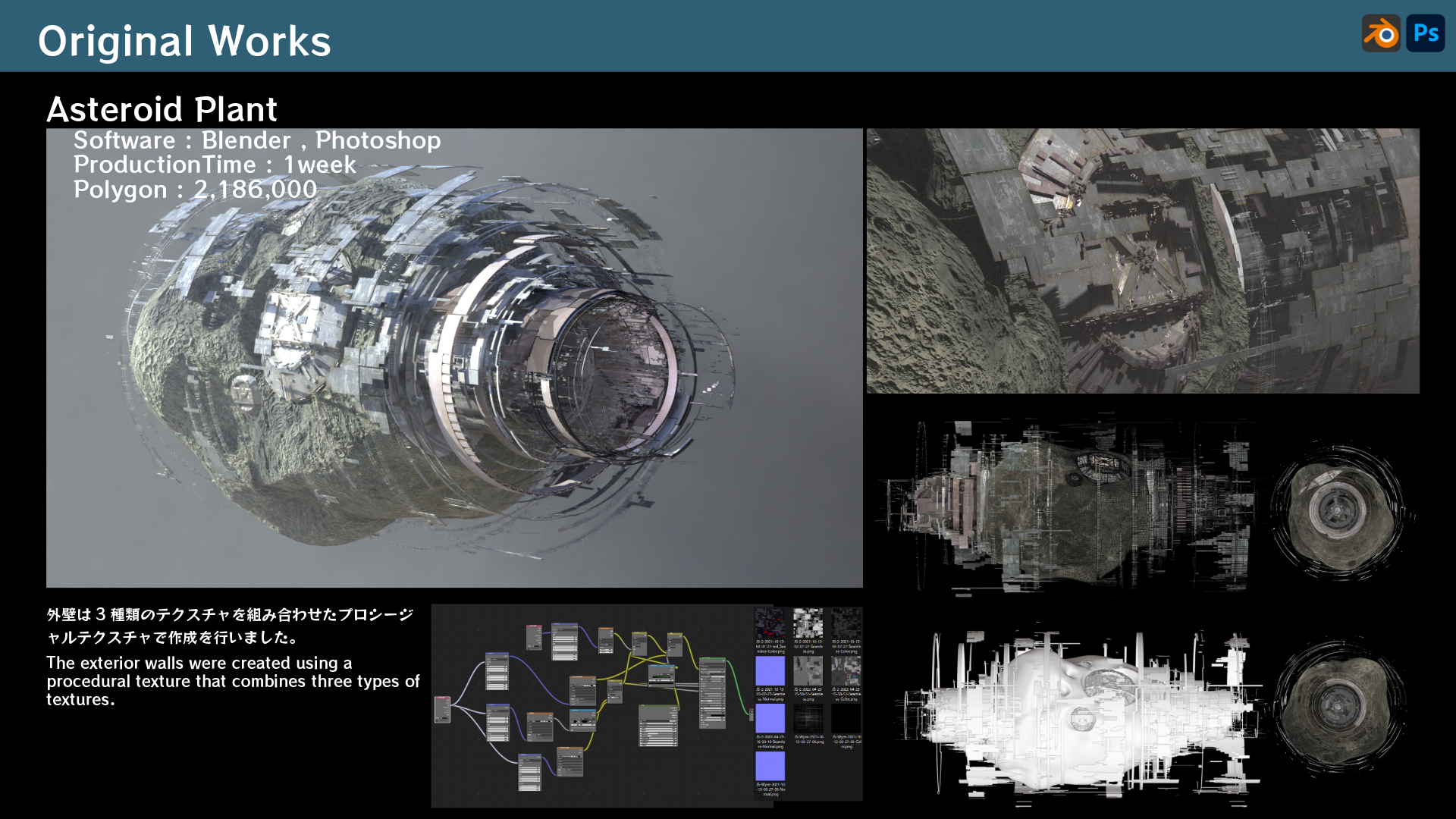
Task: Open the black-and-white seamless mask thumbnail
Action: (808, 623)
